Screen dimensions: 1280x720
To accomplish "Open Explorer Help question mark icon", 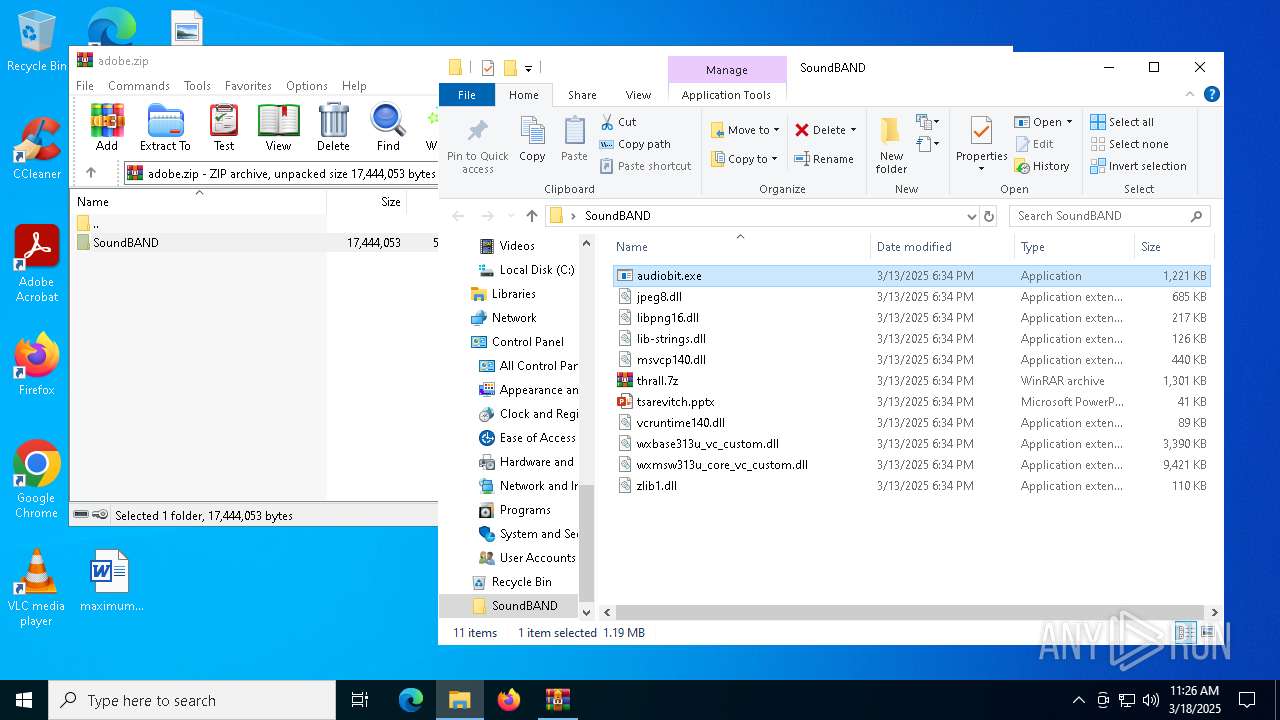I will click(1212, 95).
